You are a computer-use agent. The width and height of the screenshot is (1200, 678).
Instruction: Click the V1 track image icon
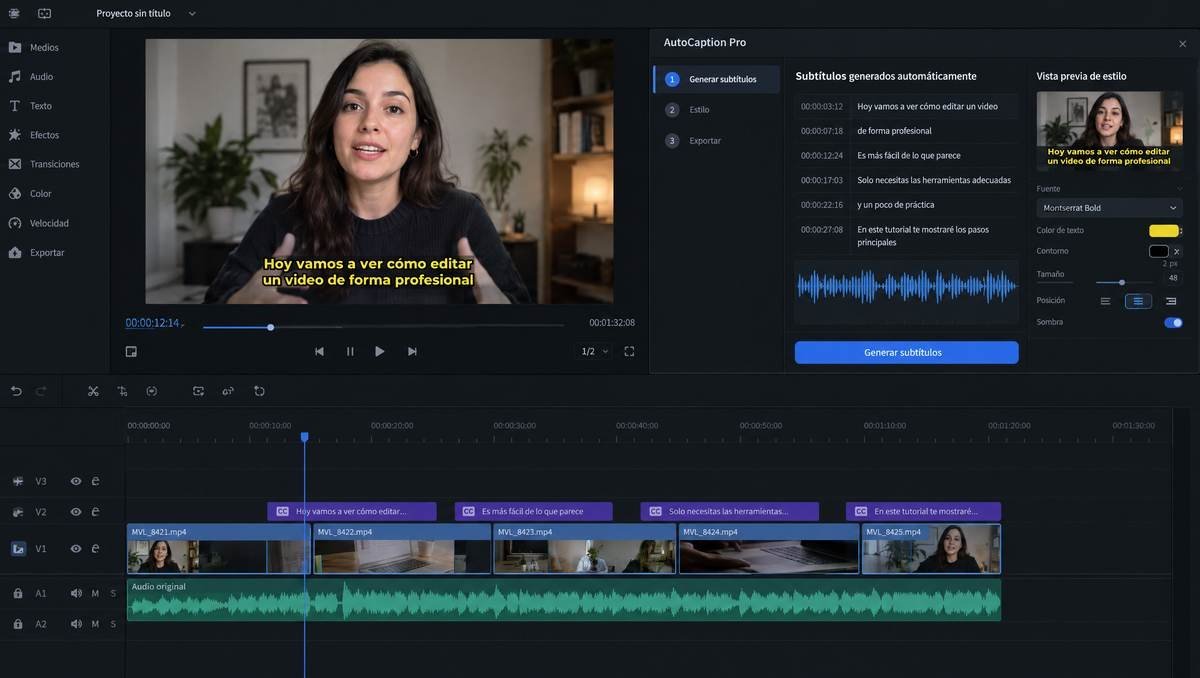tap(18, 548)
